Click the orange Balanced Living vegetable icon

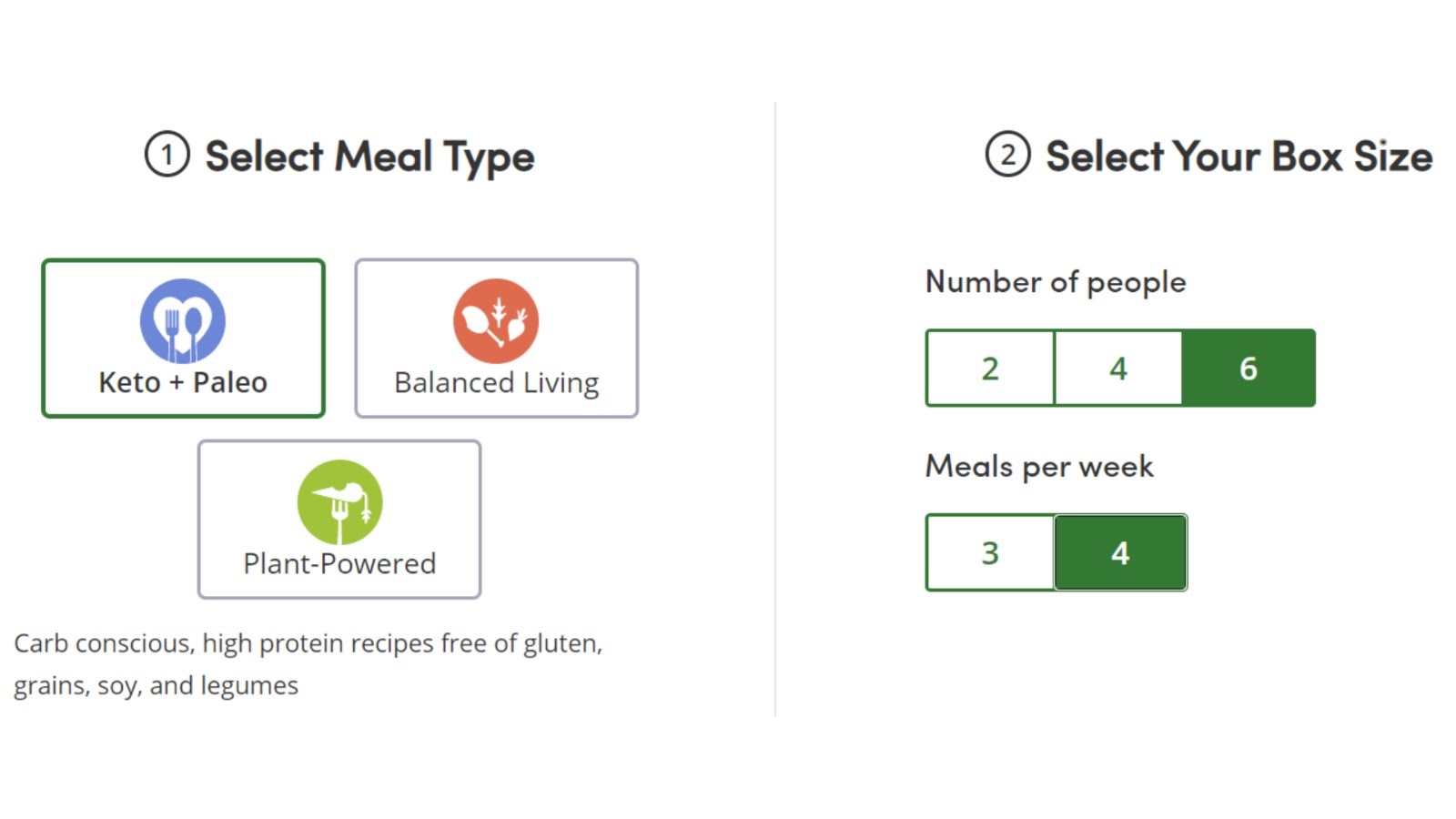point(496,321)
